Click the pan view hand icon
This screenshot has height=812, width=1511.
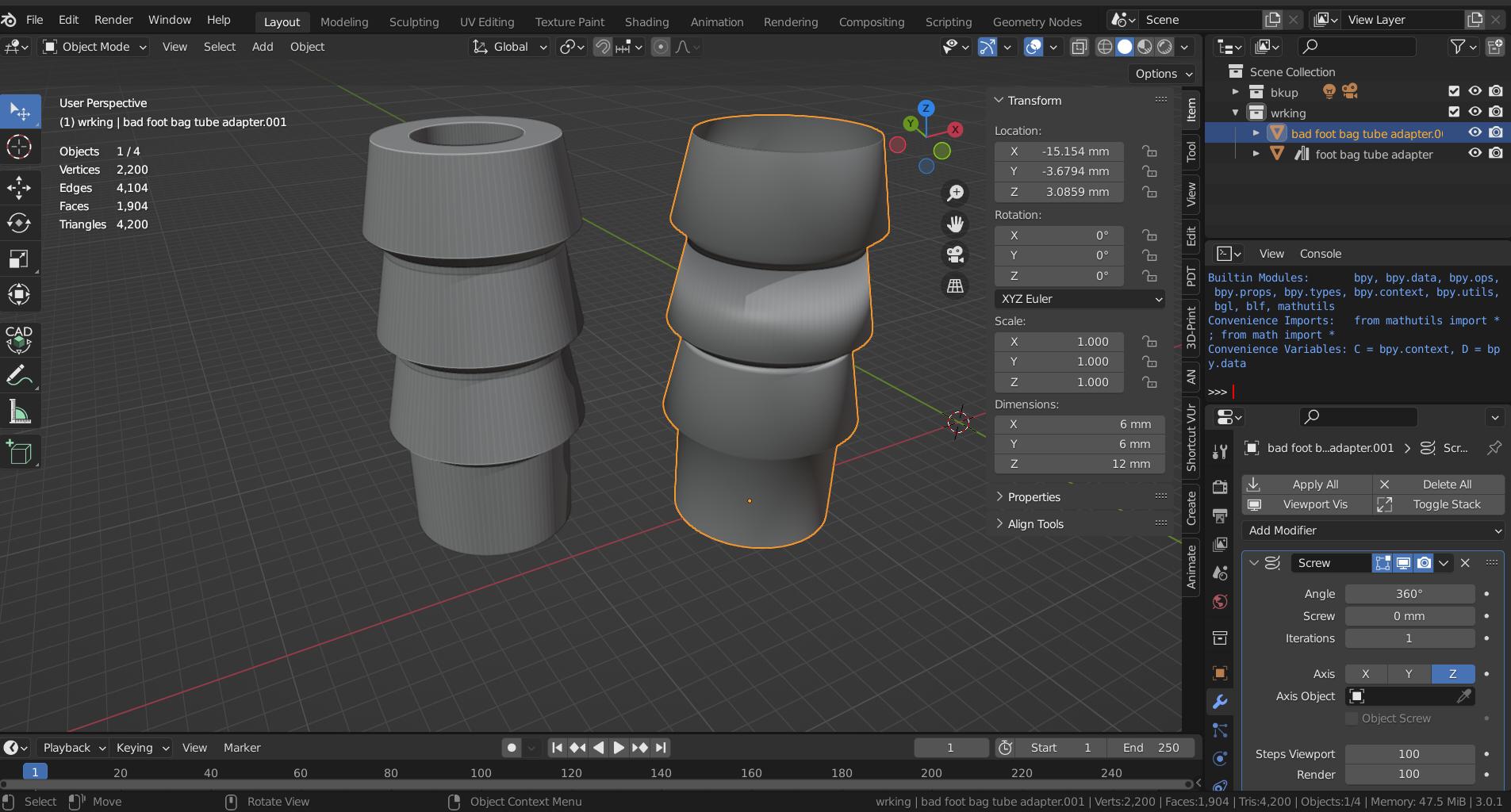(x=955, y=224)
